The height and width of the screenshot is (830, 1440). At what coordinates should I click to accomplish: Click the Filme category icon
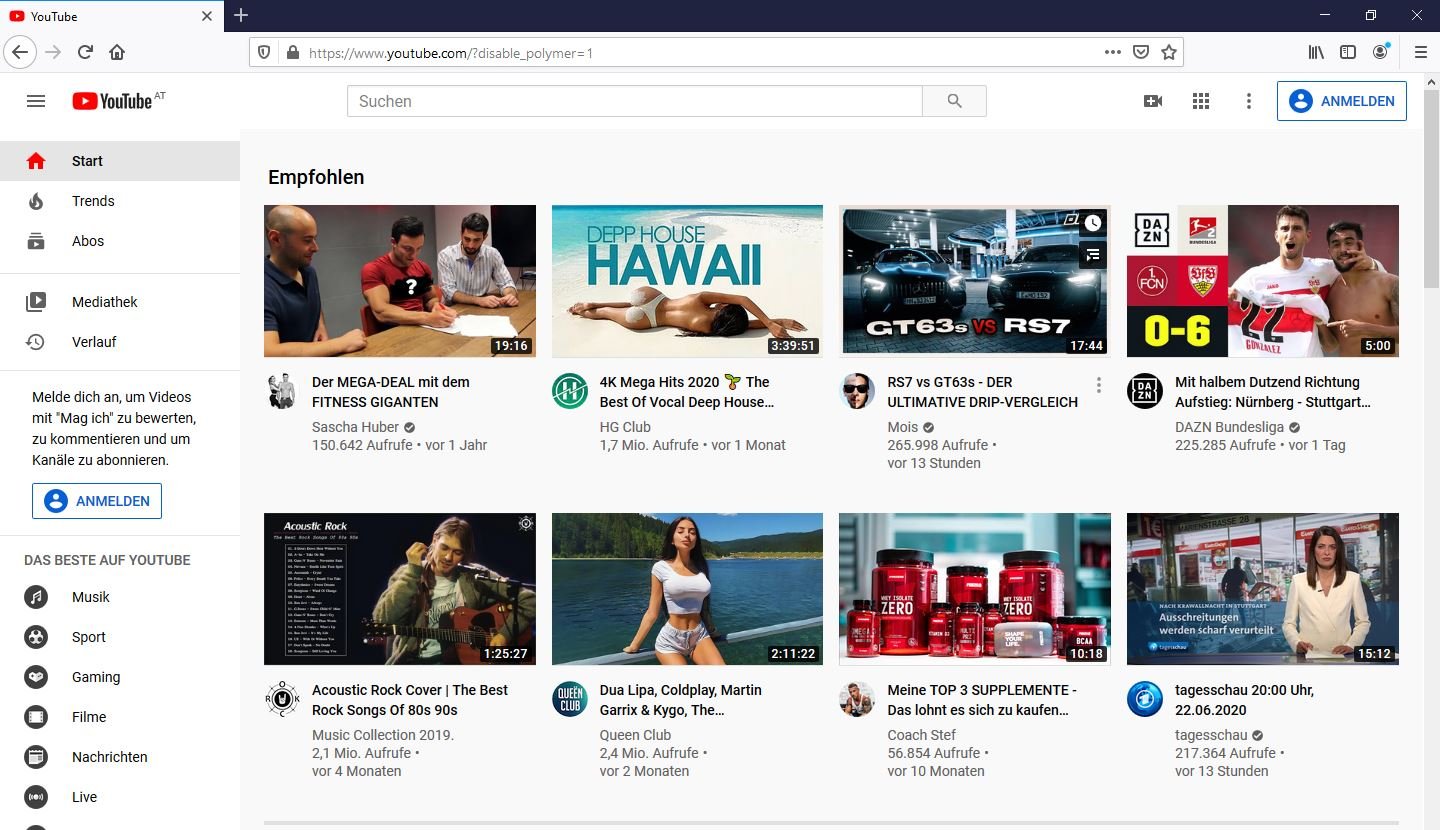(x=36, y=717)
